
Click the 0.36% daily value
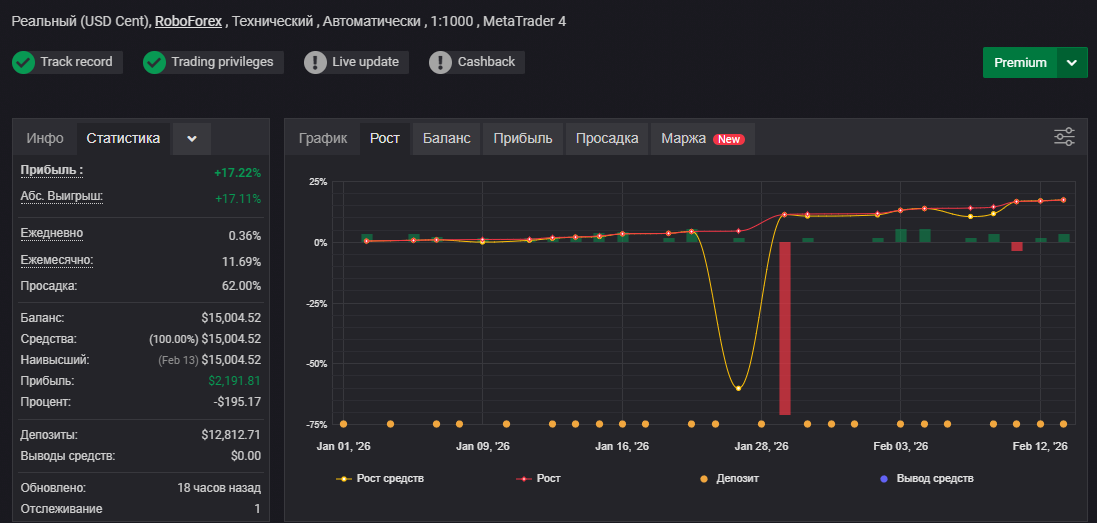(x=245, y=236)
